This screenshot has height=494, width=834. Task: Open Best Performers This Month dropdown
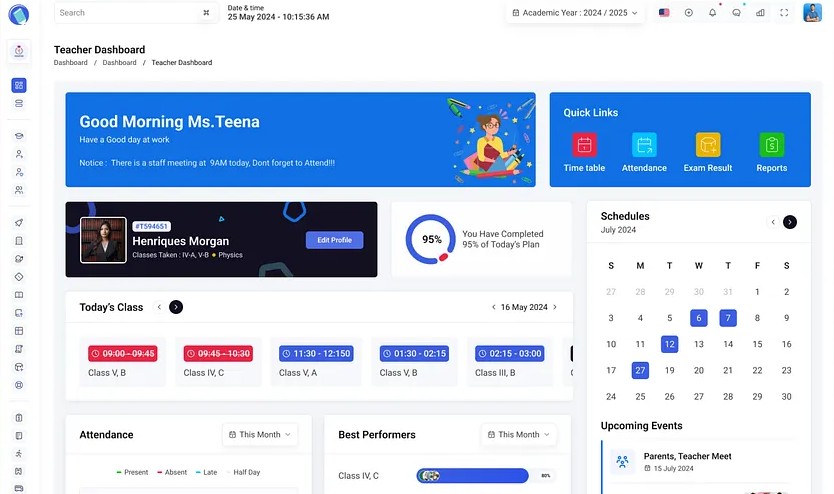point(519,434)
